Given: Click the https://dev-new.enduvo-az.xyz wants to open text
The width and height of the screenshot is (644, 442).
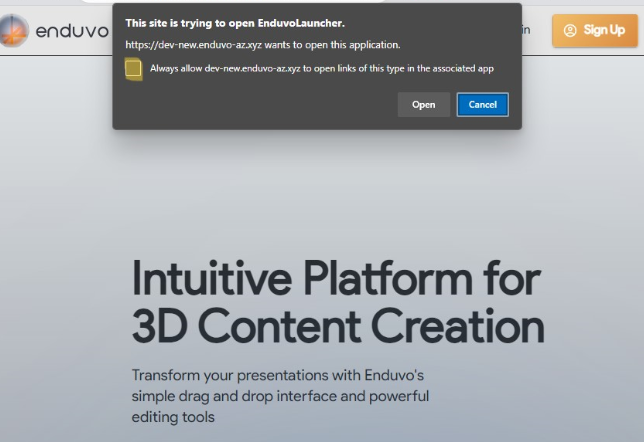Looking at the screenshot, I should [x=263, y=45].
